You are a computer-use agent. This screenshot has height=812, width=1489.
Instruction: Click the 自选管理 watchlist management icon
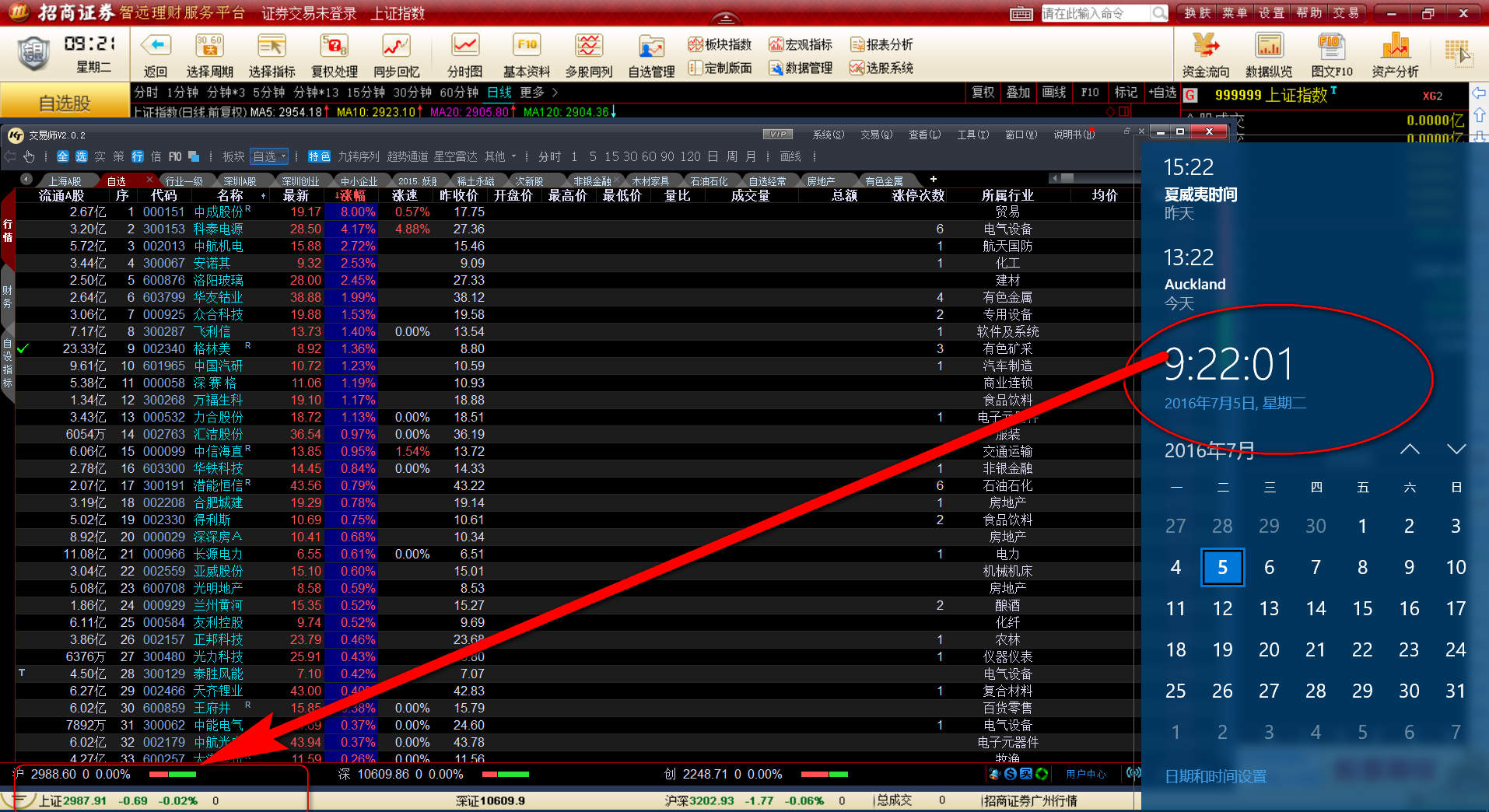pyautogui.click(x=651, y=47)
